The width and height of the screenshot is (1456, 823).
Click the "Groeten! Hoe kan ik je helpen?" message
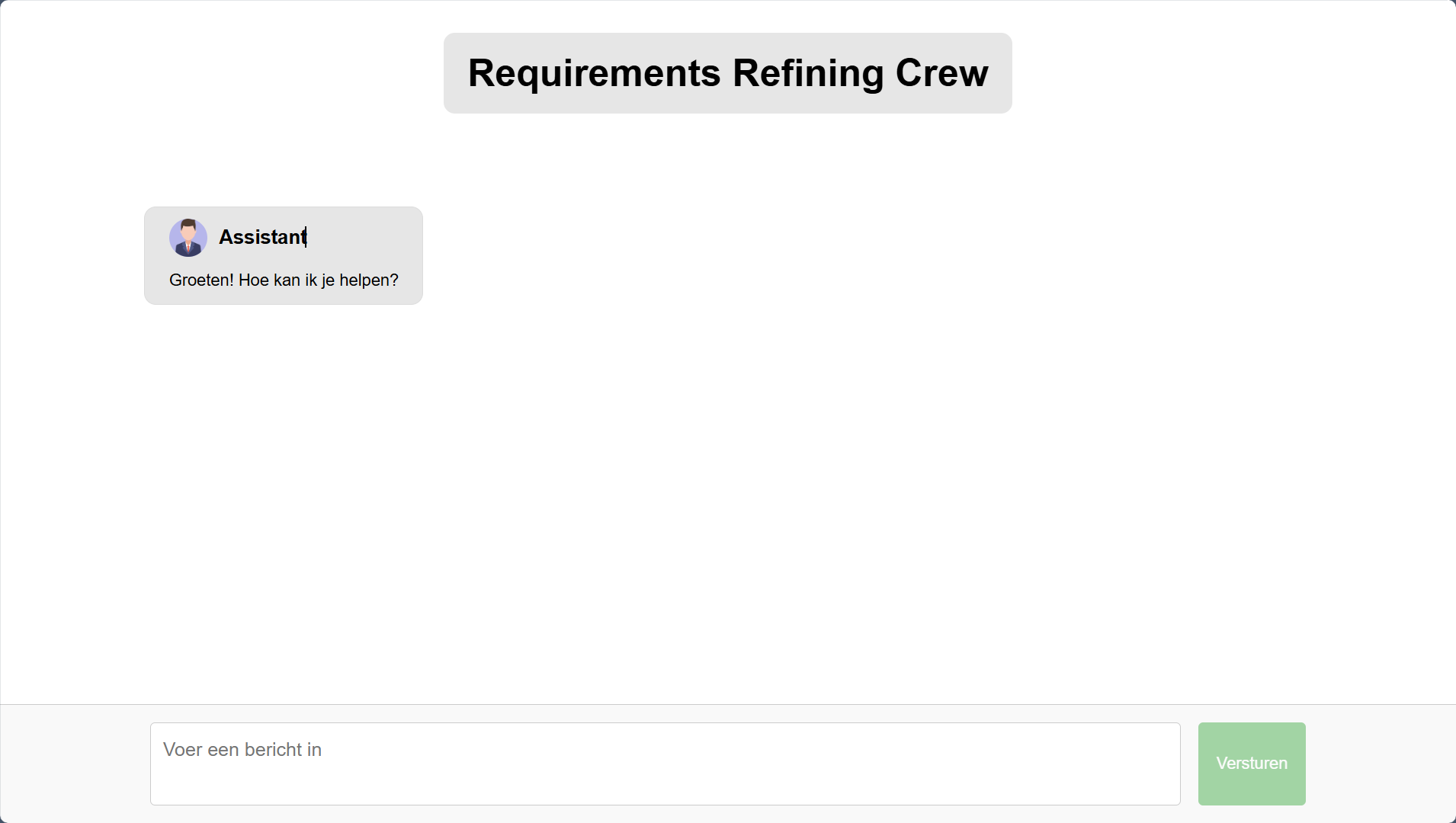coord(284,280)
